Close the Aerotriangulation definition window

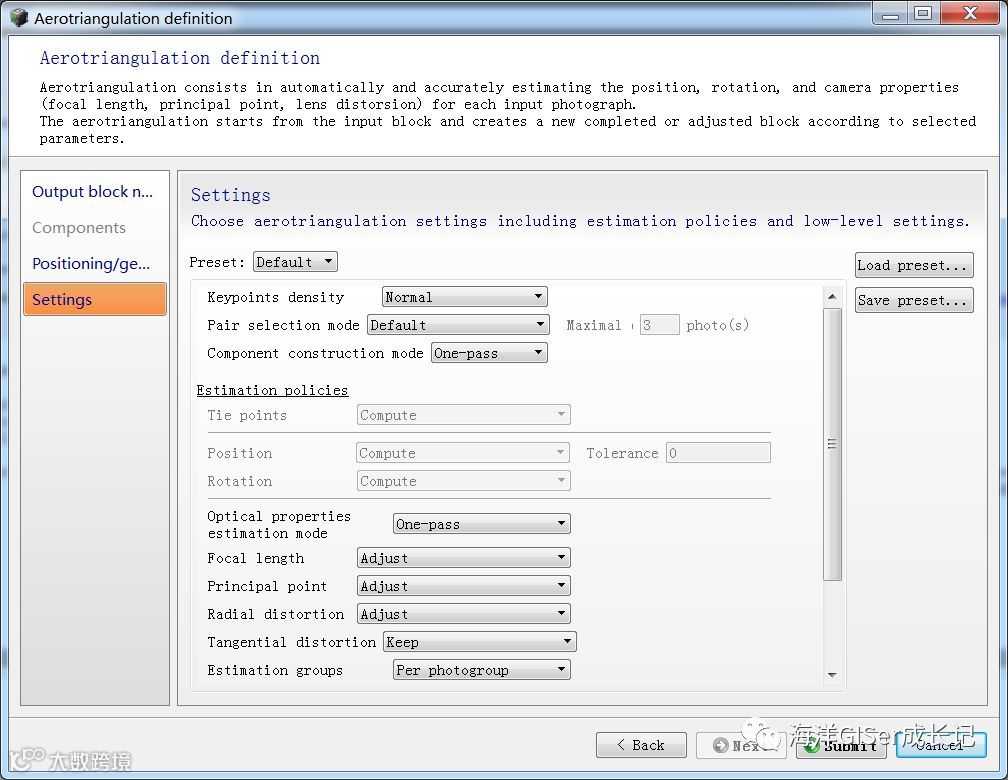(971, 14)
